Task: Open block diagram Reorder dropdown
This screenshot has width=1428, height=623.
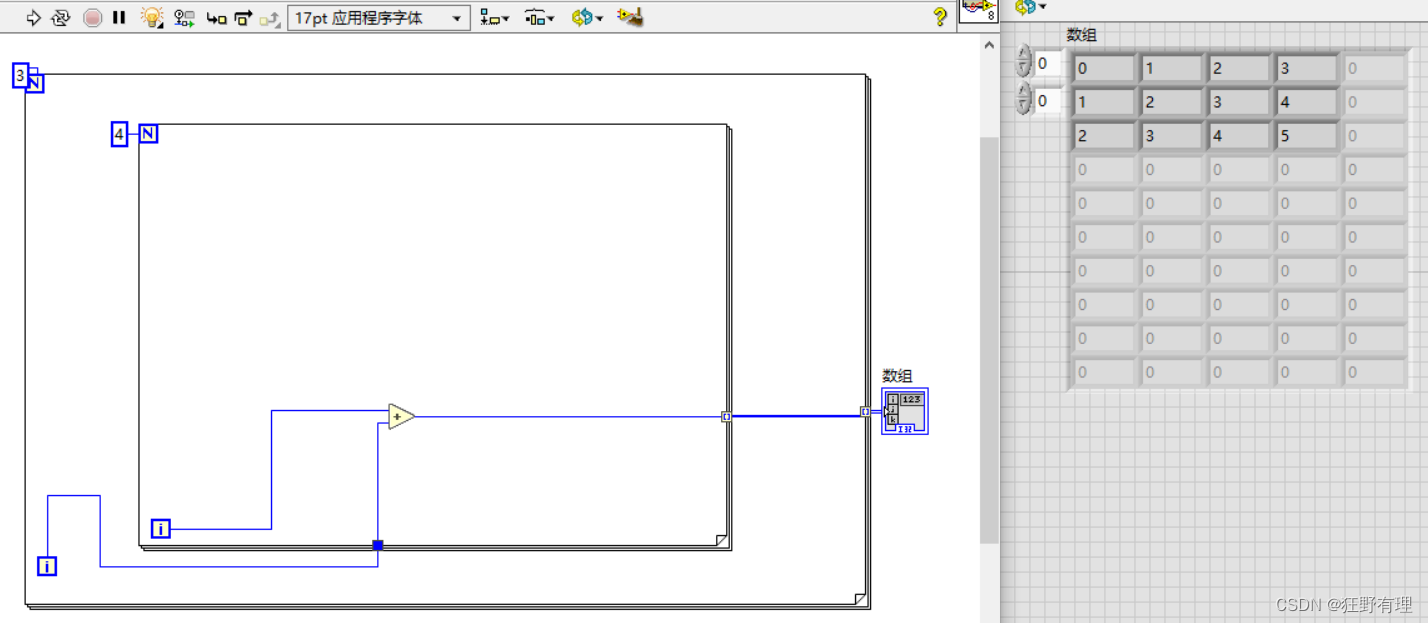Action: pos(587,17)
